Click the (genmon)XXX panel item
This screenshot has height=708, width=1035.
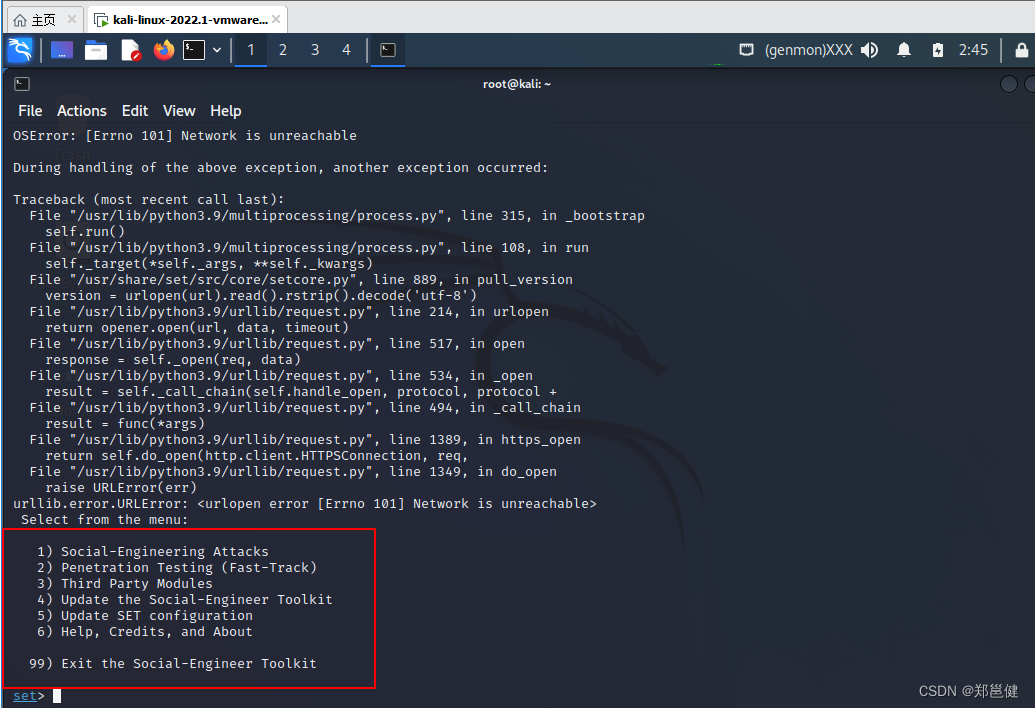809,50
